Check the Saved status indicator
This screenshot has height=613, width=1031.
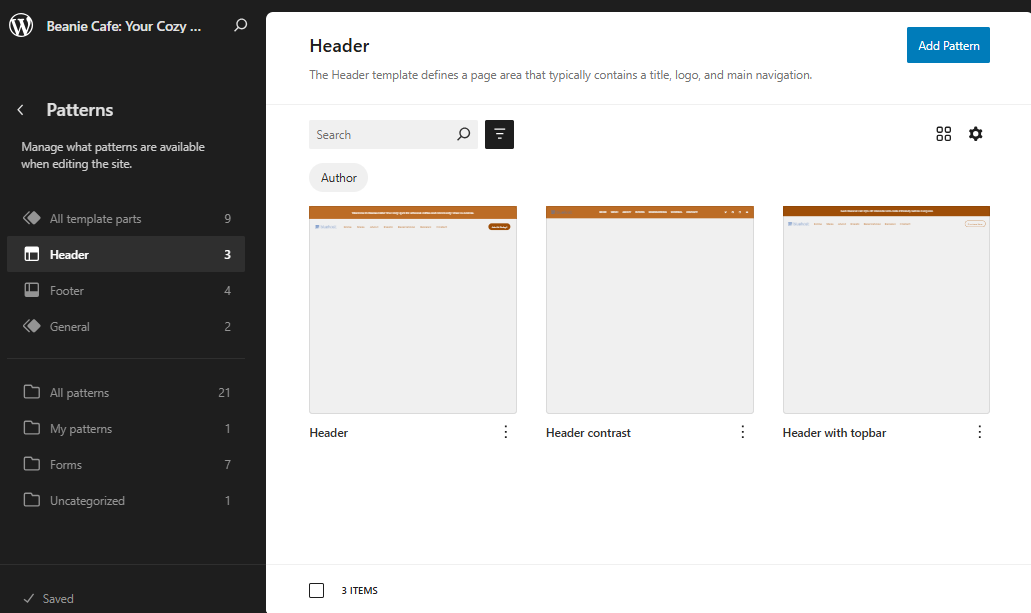coord(47,598)
